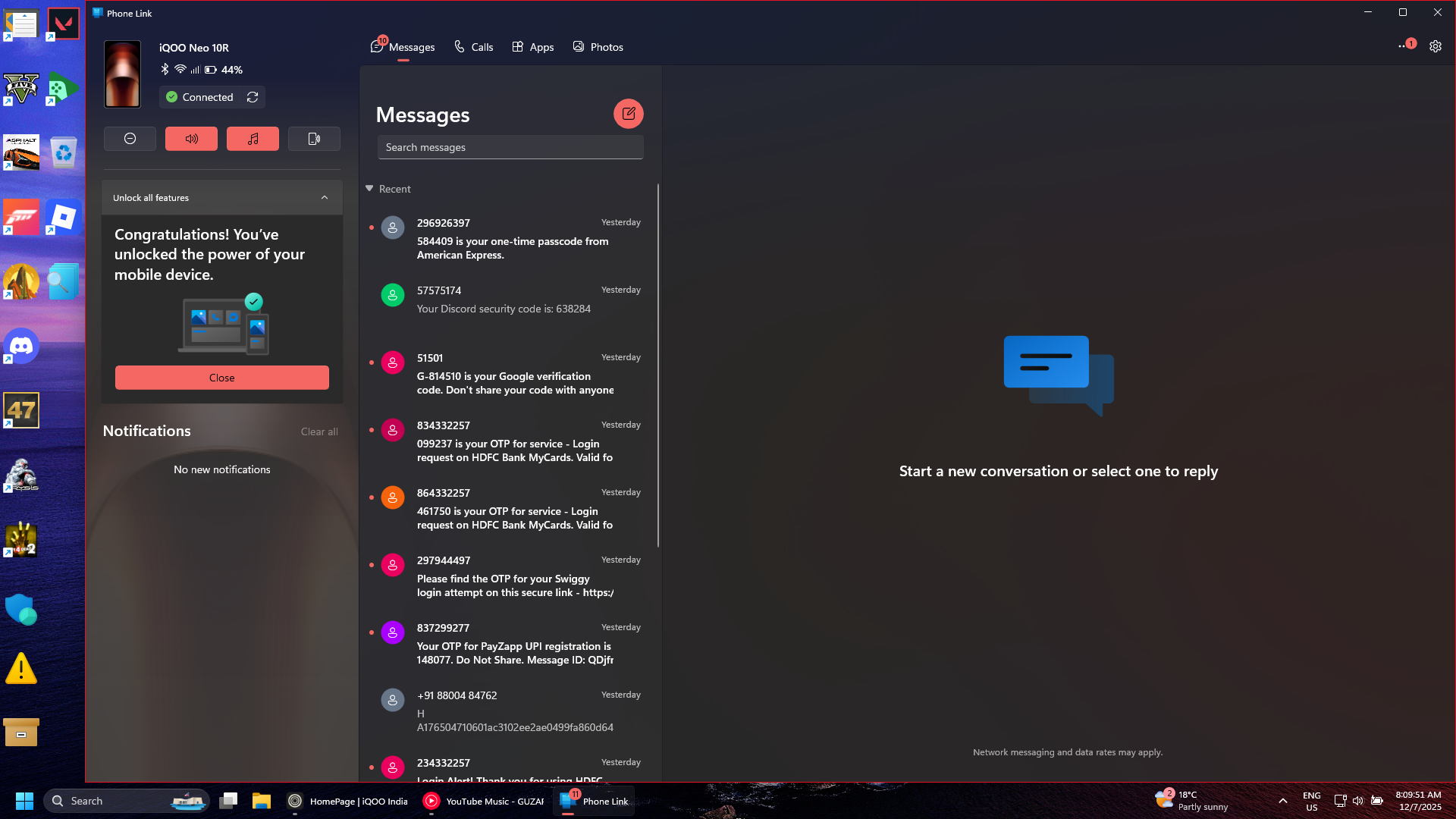
Task: Open Discord from desktop shortcuts
Action: [x=21, y=347]
